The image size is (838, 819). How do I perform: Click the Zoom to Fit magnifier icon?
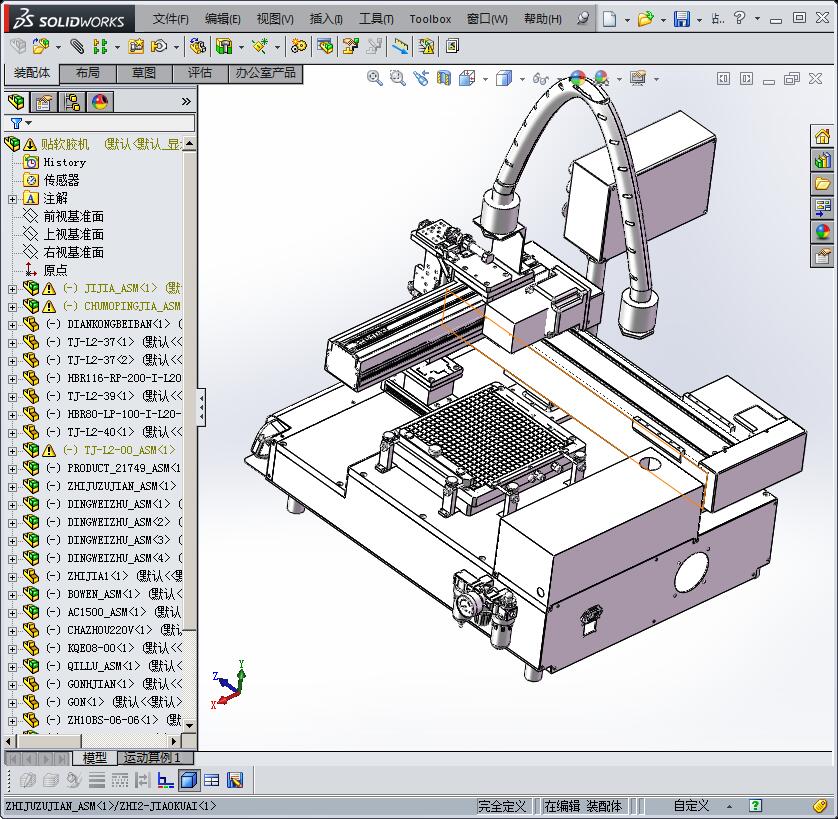pos(375,78)
